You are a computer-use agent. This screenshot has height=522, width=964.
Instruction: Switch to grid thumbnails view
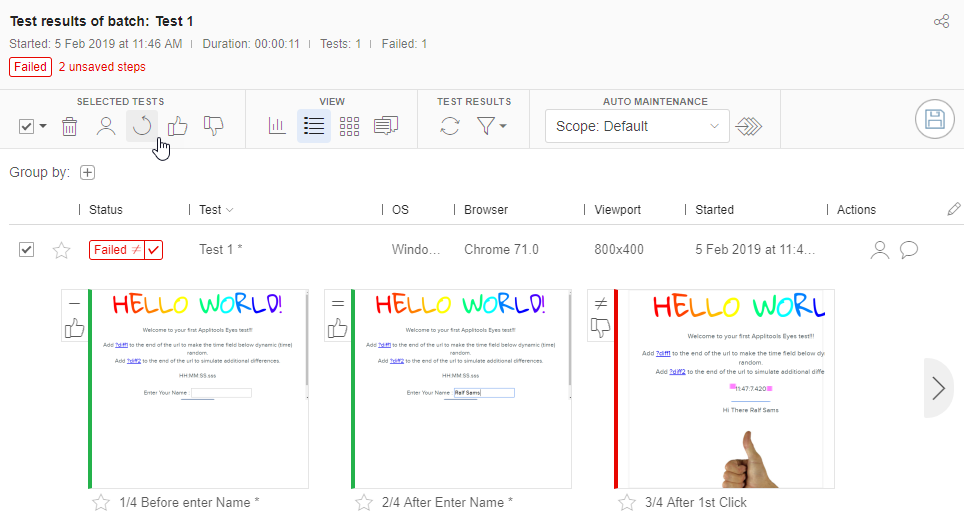pyautogui.click(x=349, y=126)
